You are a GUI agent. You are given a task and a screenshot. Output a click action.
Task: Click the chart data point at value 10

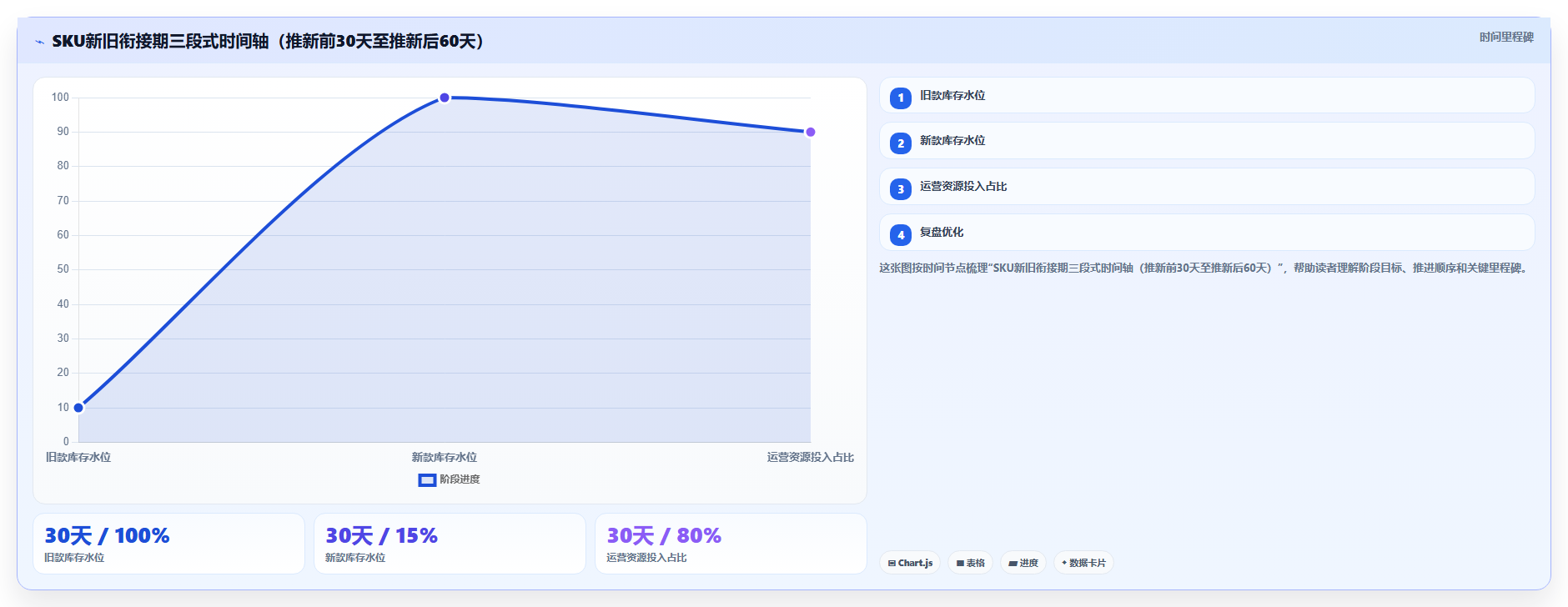(78, 408)
